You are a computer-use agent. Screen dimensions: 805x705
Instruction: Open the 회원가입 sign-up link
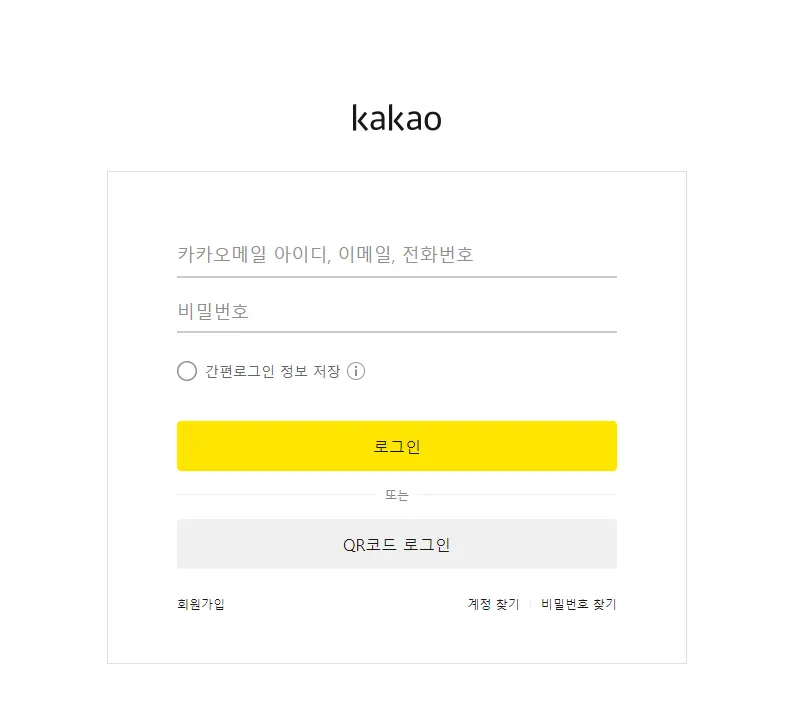pos(201,604)
